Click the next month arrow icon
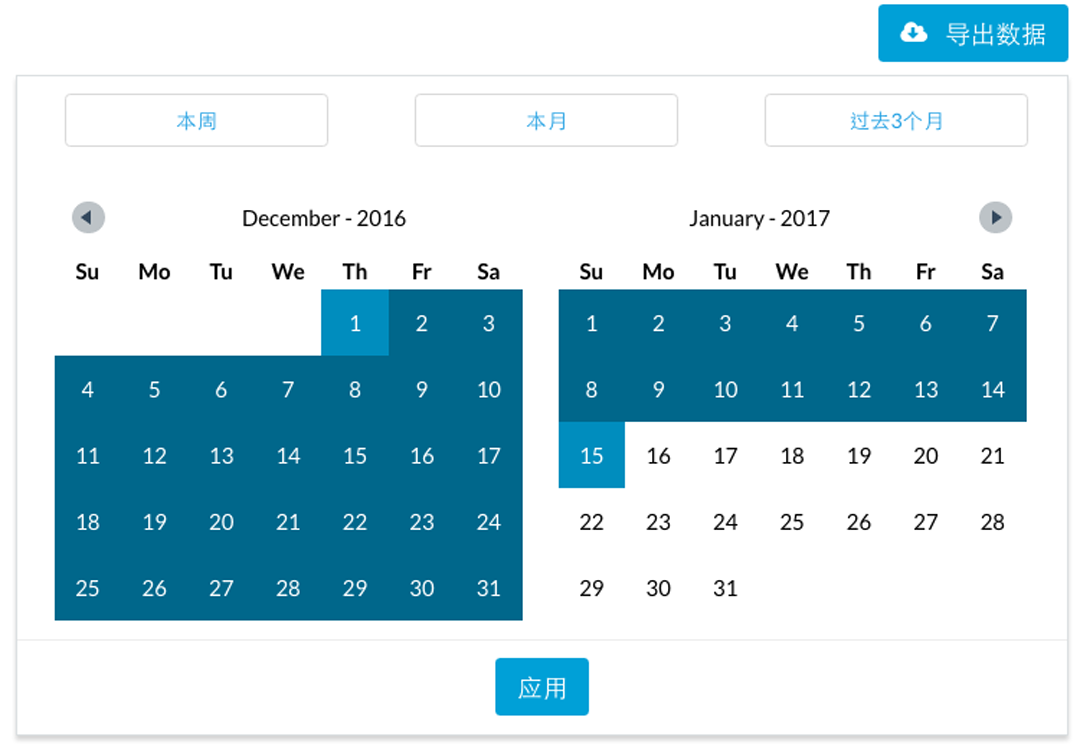This screenshot has height=753, width=1080. pos(995,217)
